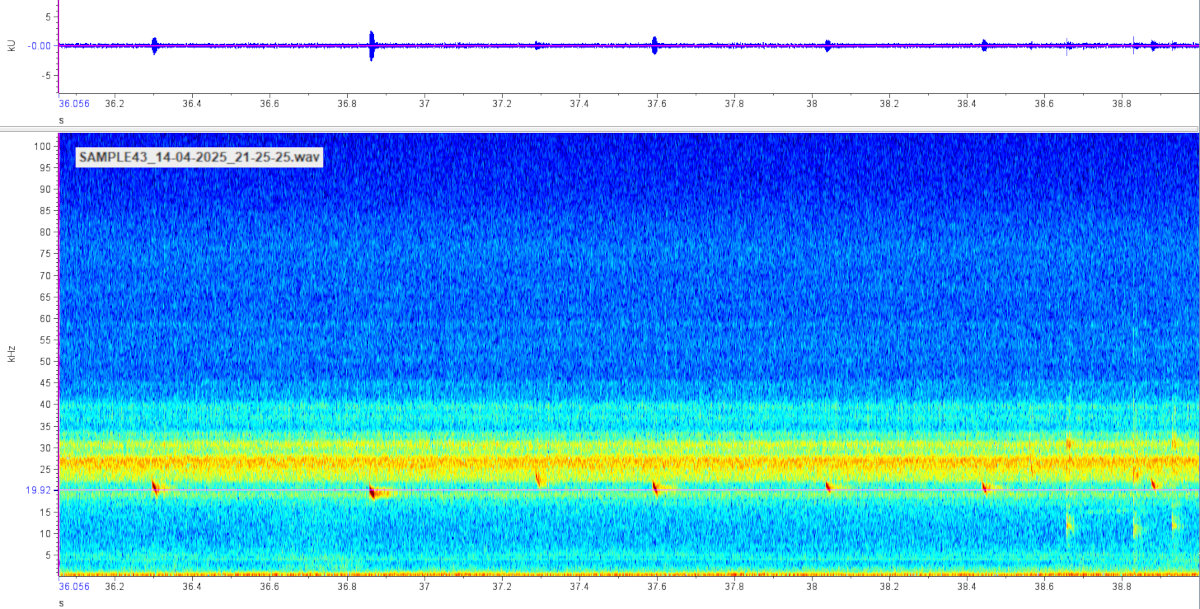Click the blue 36.056 start time on waveform axis
This screenshot has width=1200, height=609.
[x=74, y=103]
